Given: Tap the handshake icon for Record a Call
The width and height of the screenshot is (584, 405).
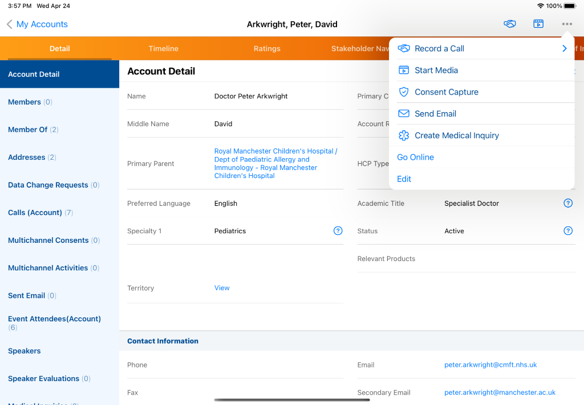Looking at the screenshot, I should [404, 48].
